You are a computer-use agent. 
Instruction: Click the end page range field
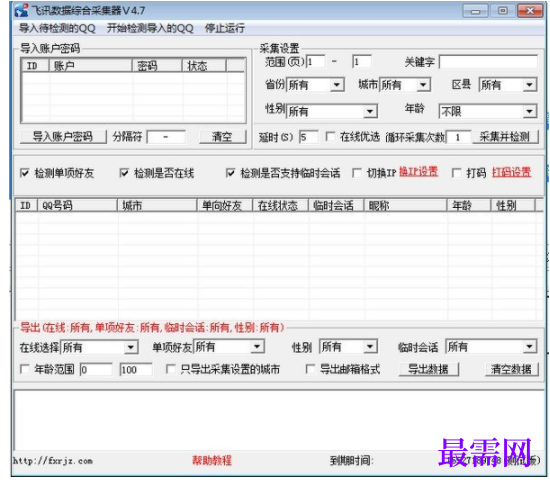[362, 62]
